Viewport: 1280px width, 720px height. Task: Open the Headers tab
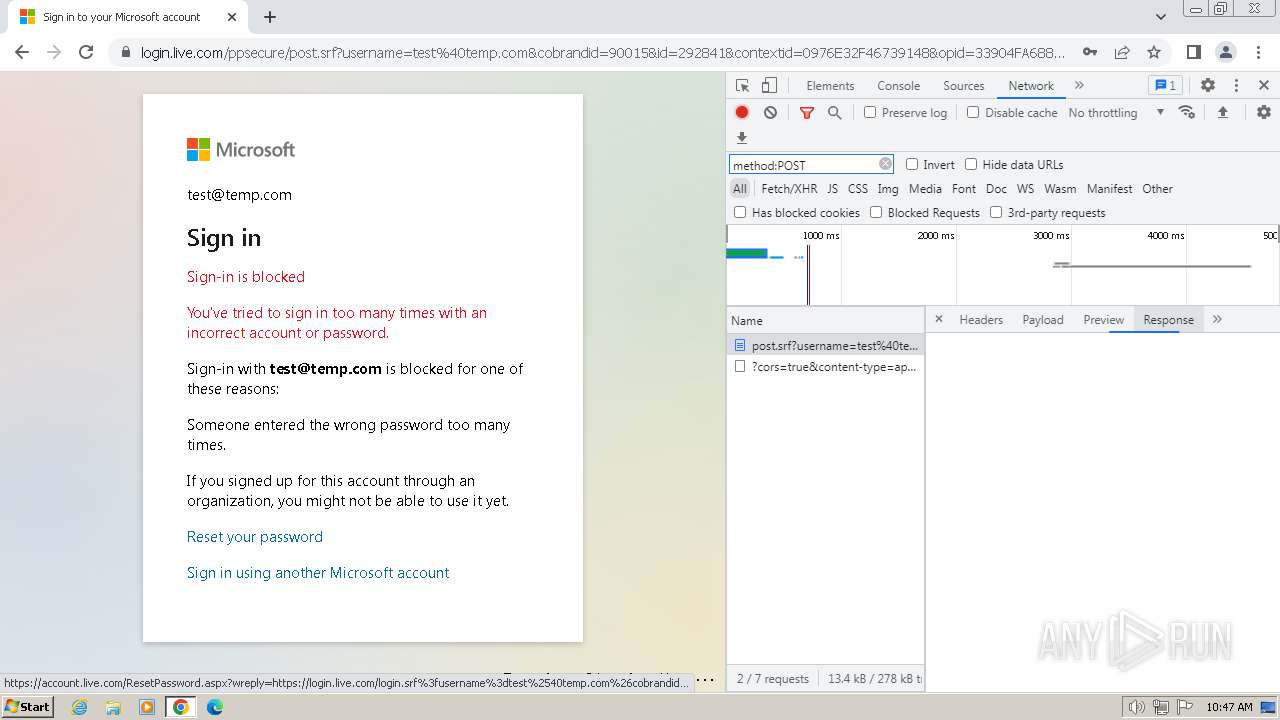pyautogui.click(x=981, y=320)
